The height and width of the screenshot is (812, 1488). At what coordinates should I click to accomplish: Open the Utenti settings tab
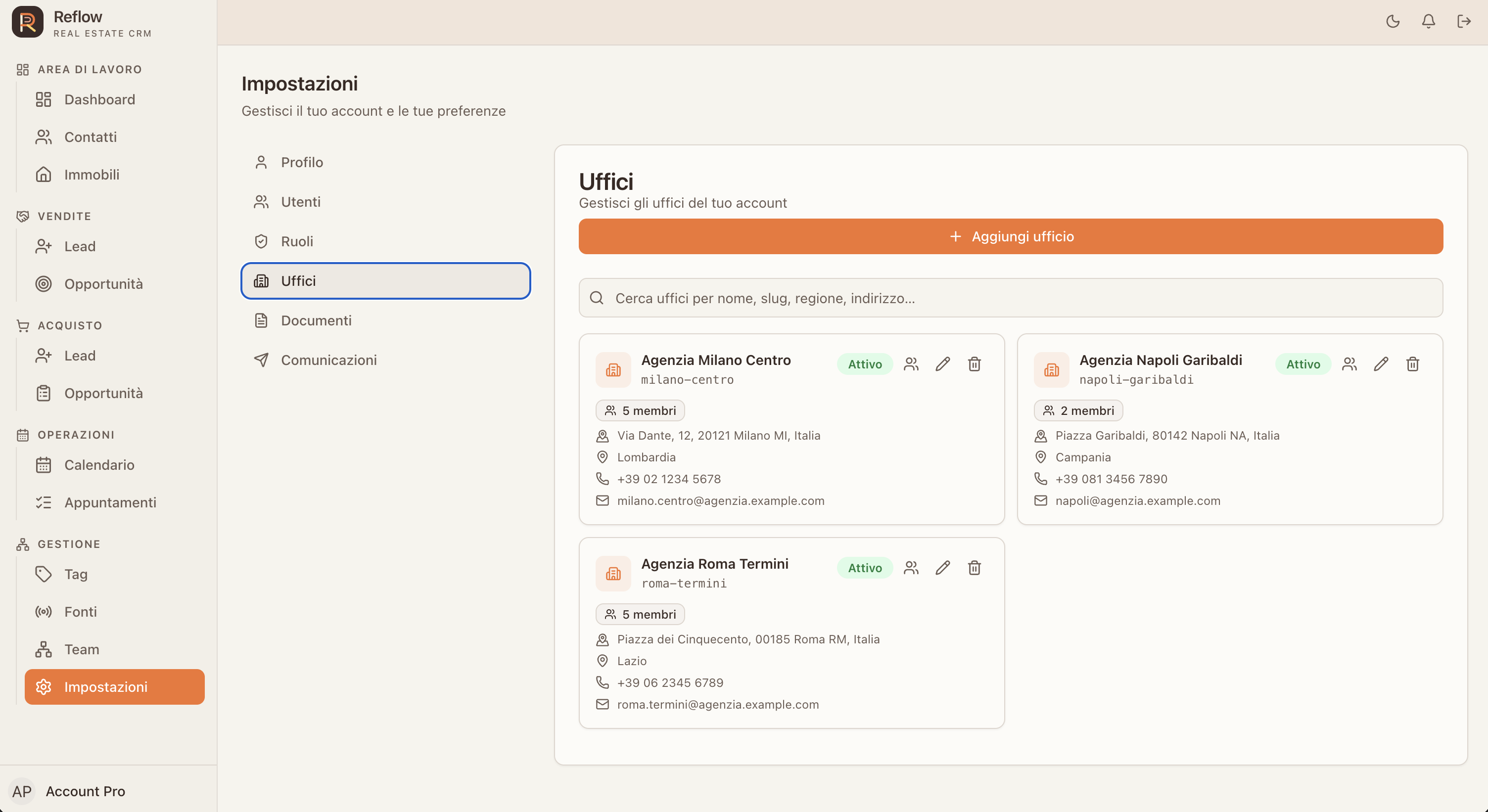386,202
